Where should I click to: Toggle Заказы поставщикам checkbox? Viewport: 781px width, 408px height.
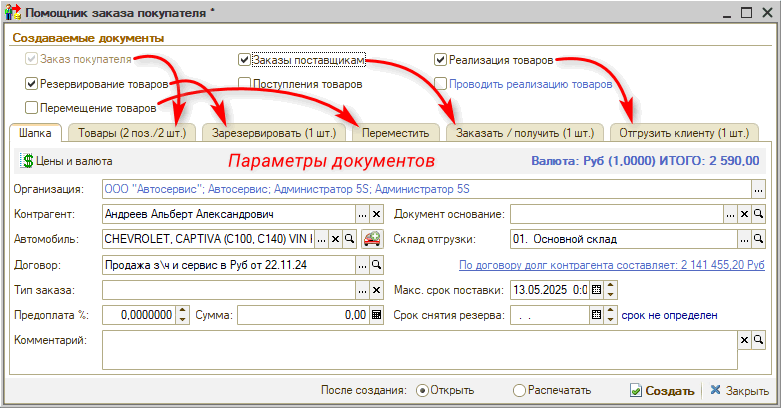coord(244,60)
